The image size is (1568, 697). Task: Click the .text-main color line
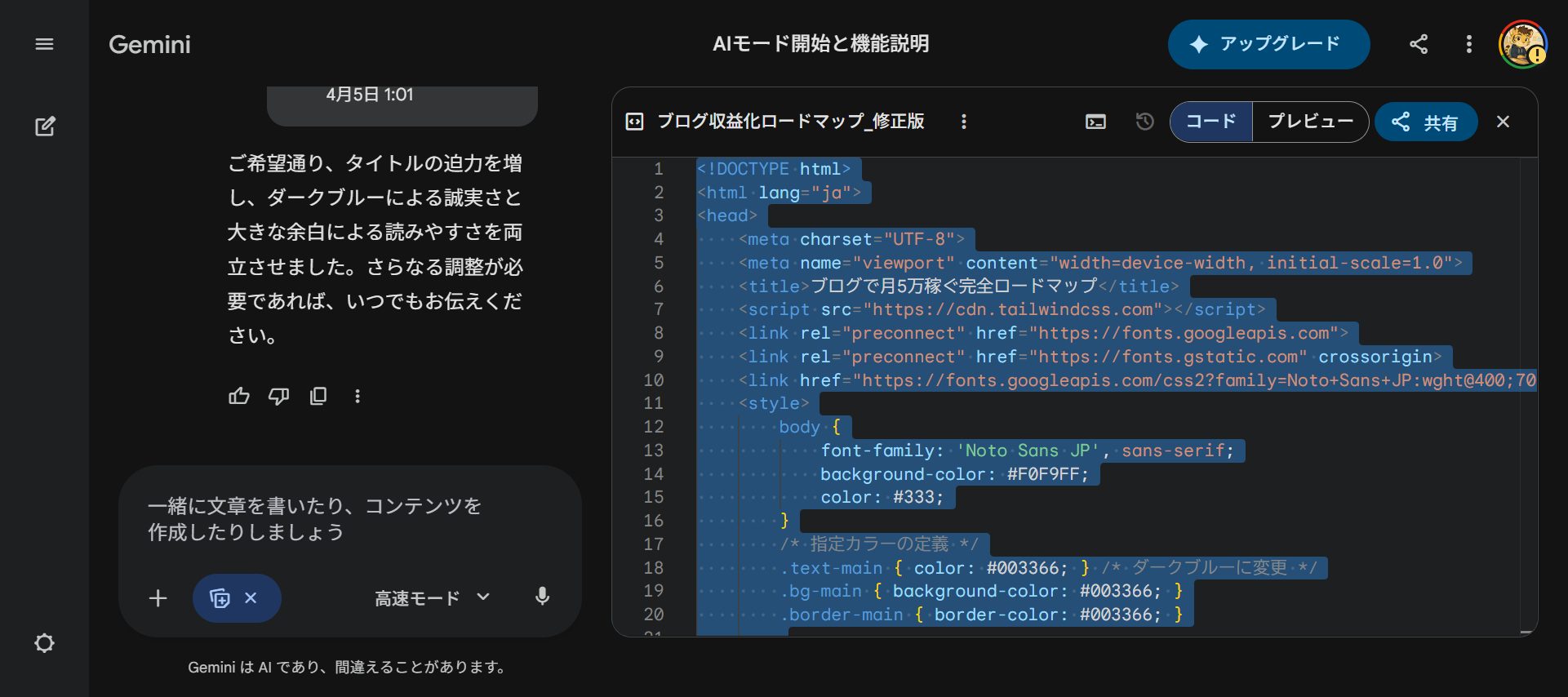[1048, 568]
